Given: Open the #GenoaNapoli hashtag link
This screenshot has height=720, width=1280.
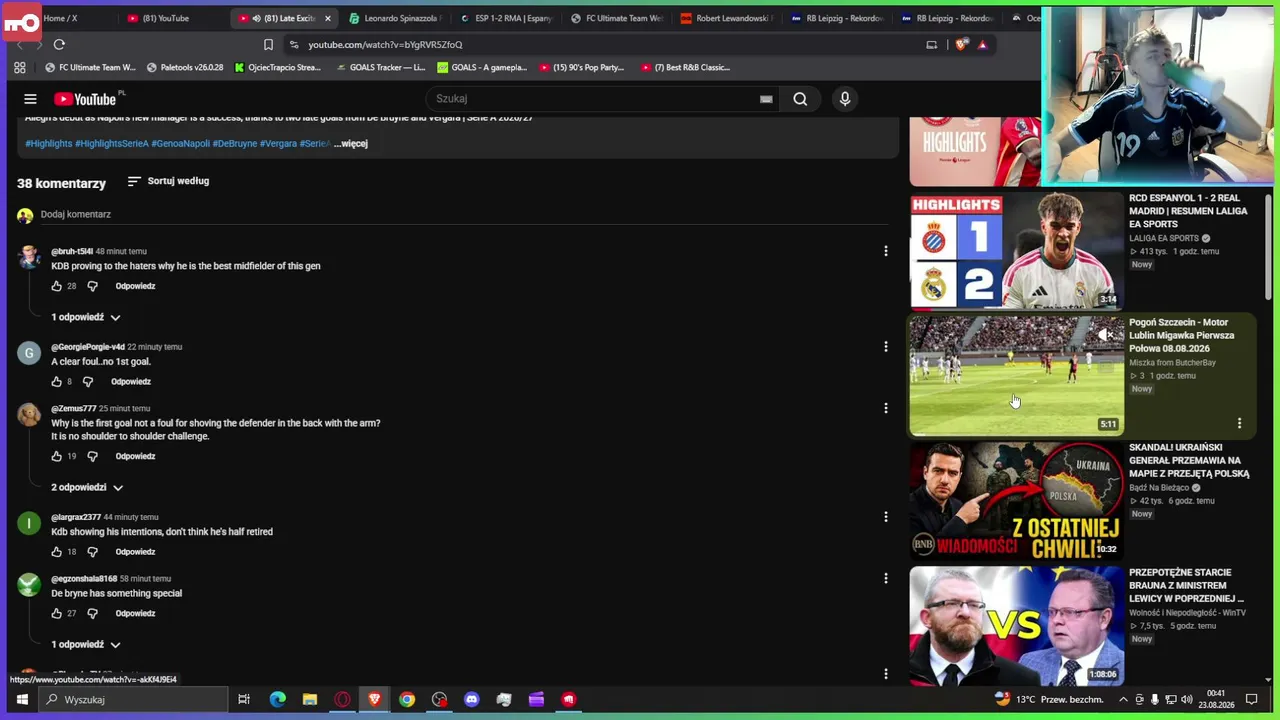Looking at the screenshot, I should point(181,144).
